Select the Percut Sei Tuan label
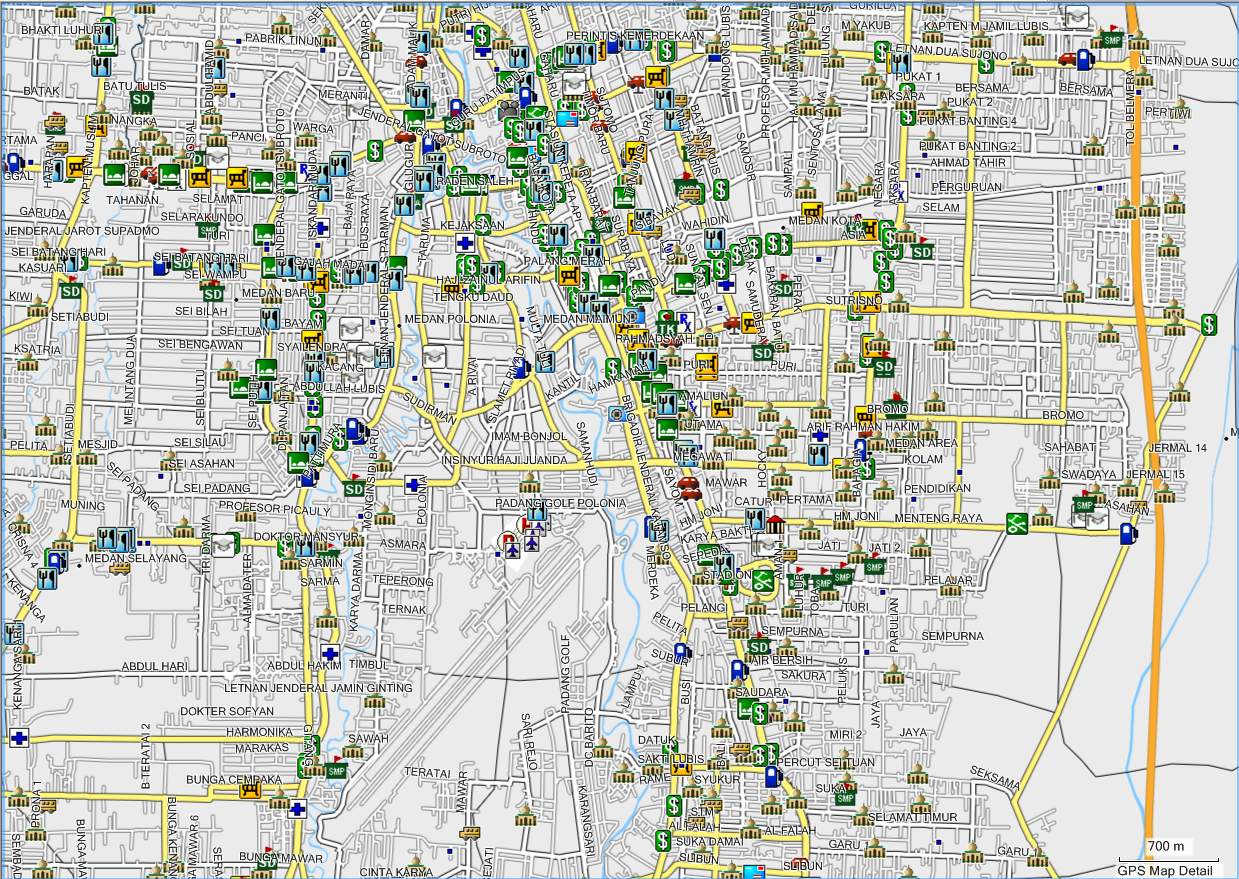The image size is (1239, 879). (x=825, y=762)
